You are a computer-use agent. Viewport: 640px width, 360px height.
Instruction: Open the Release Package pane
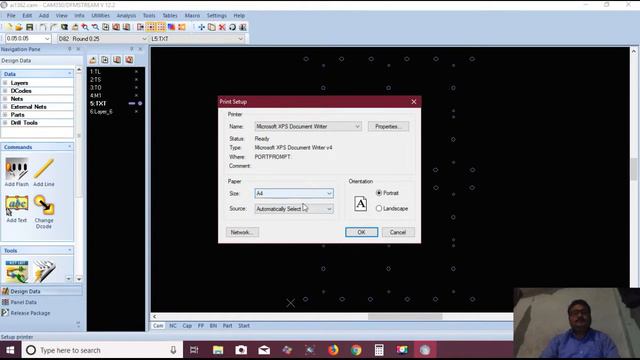coord(30,313)
